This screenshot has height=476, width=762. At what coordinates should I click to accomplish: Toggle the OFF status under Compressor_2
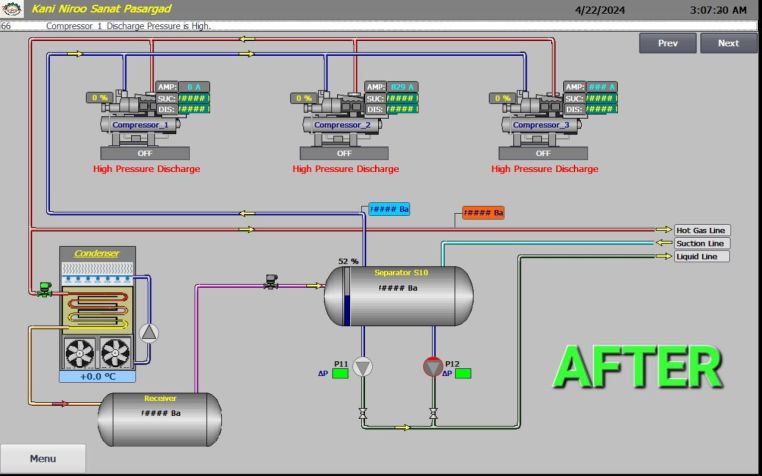(344, 154)
